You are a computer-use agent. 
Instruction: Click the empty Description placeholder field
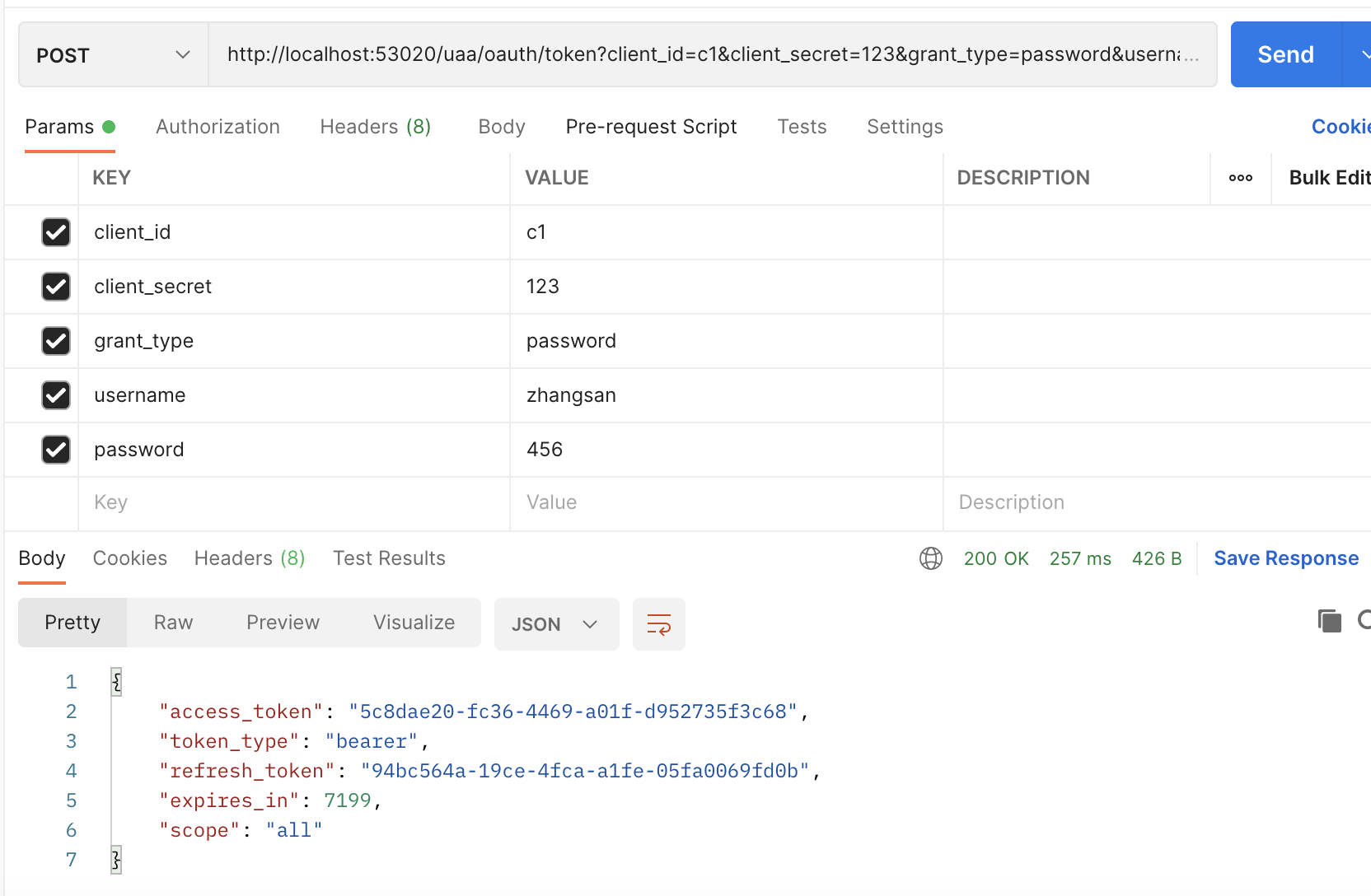coord(1157,503)
